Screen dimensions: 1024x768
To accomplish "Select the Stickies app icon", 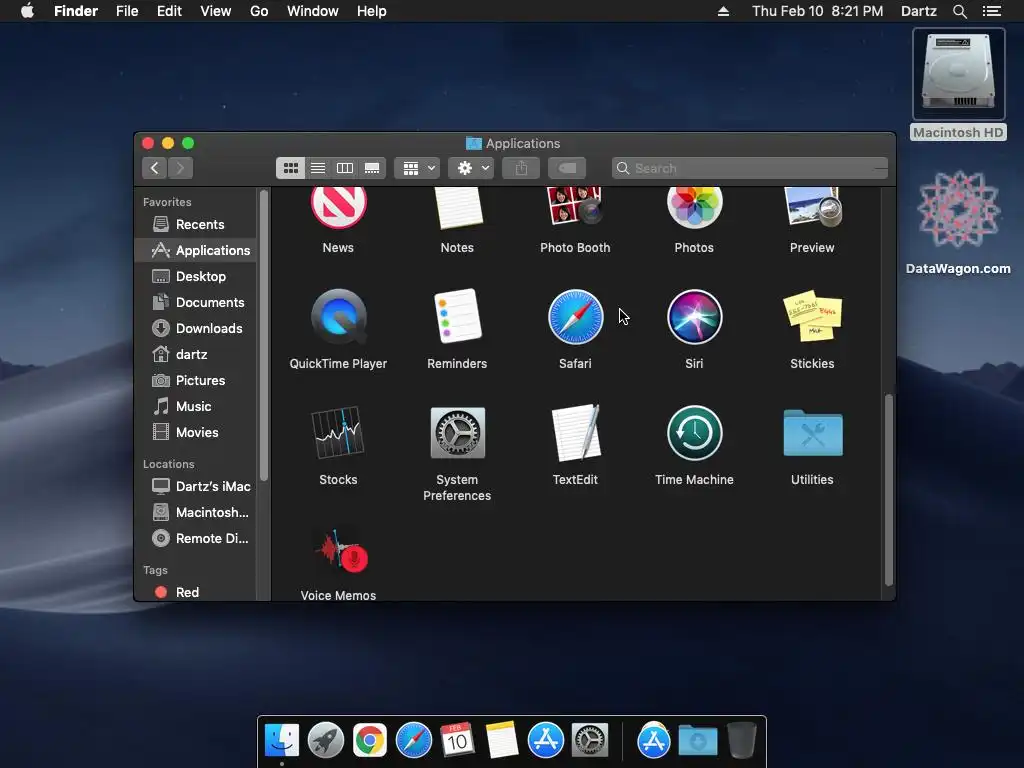I will tap(812, 316).
